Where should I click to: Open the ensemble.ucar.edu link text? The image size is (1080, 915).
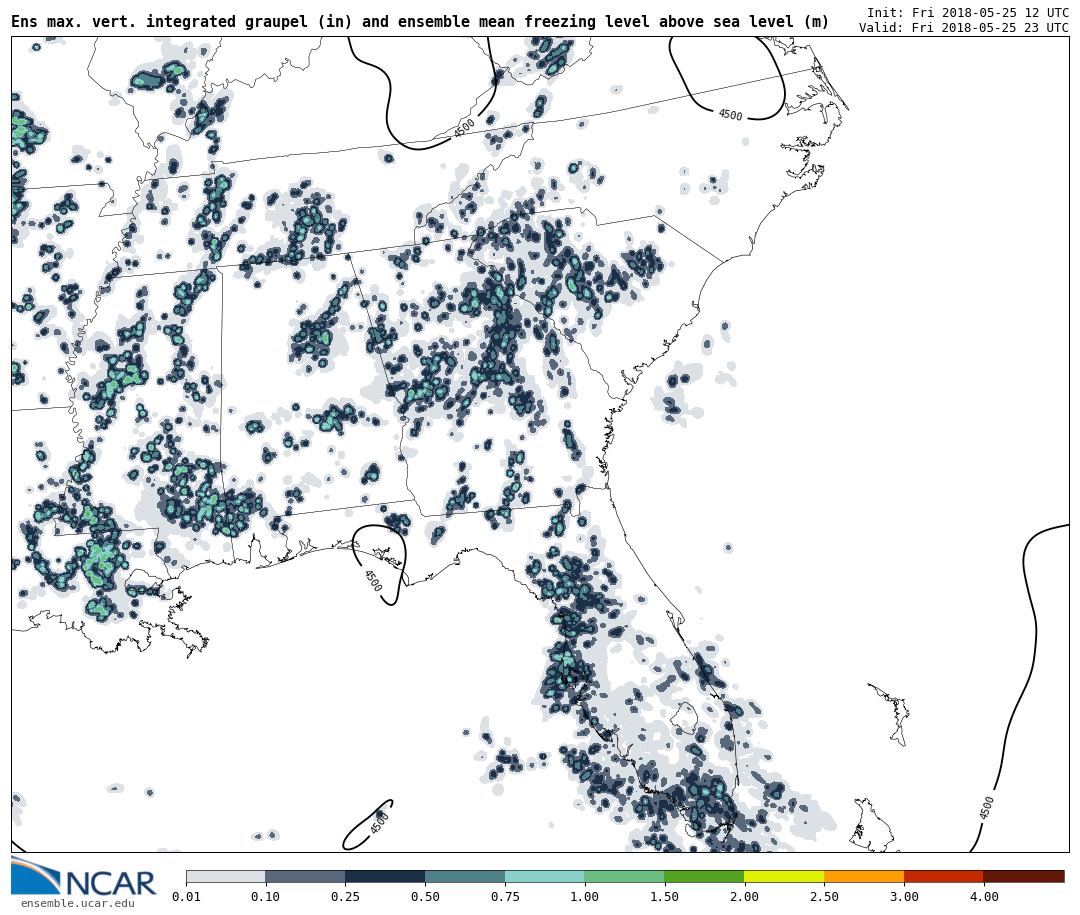point(77,904)
